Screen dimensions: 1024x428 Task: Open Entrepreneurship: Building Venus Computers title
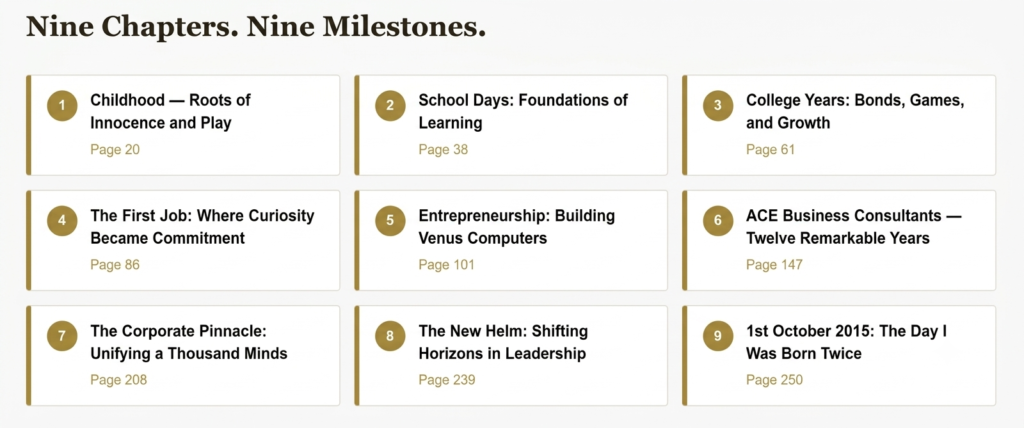517,227
